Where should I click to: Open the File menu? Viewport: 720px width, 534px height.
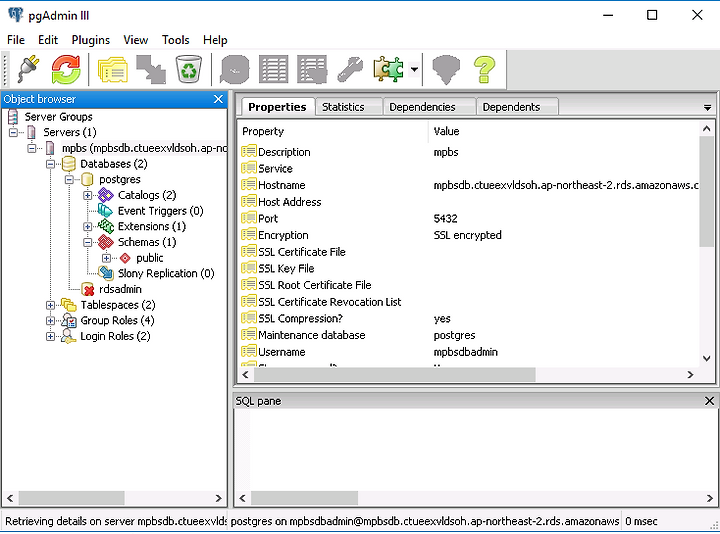(16, 40)
